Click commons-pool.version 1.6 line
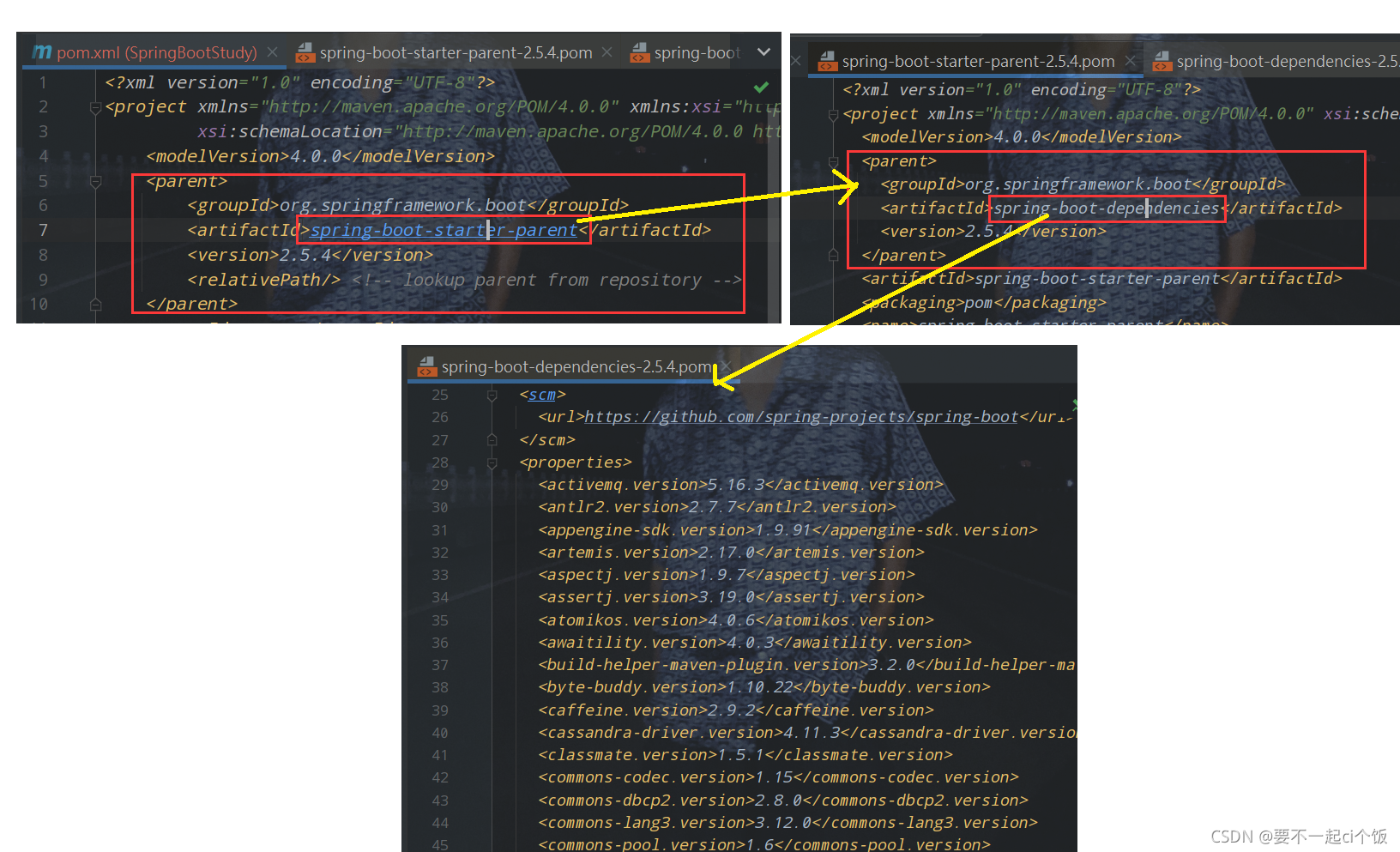Image resolution: width=1400 pixels, height=852 pixels. coord(764,843)
